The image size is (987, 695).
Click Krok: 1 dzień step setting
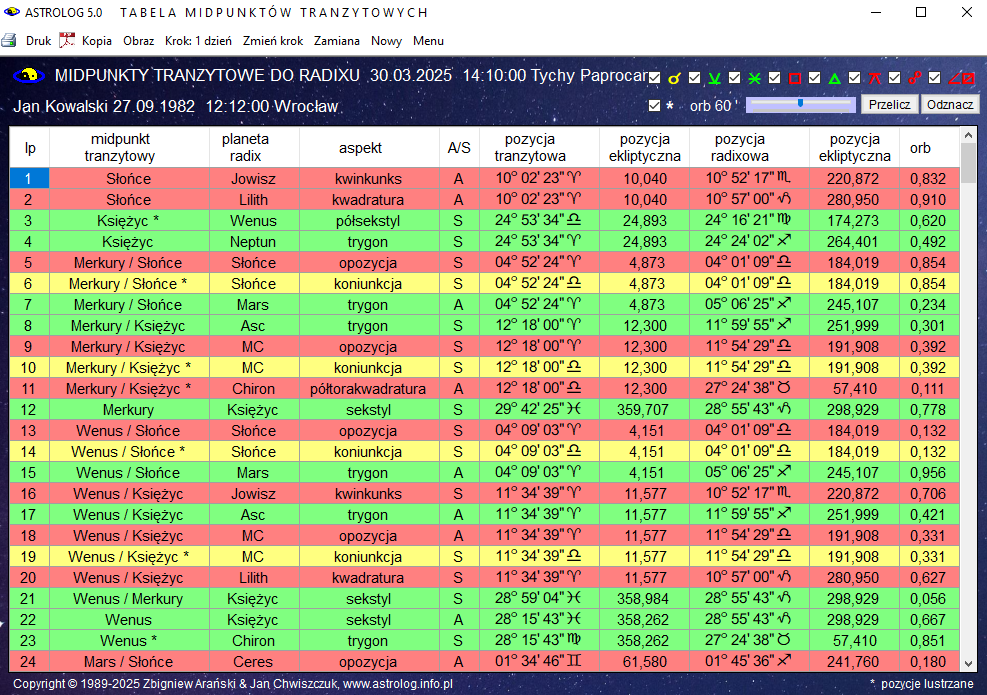[x=198, y=41]
